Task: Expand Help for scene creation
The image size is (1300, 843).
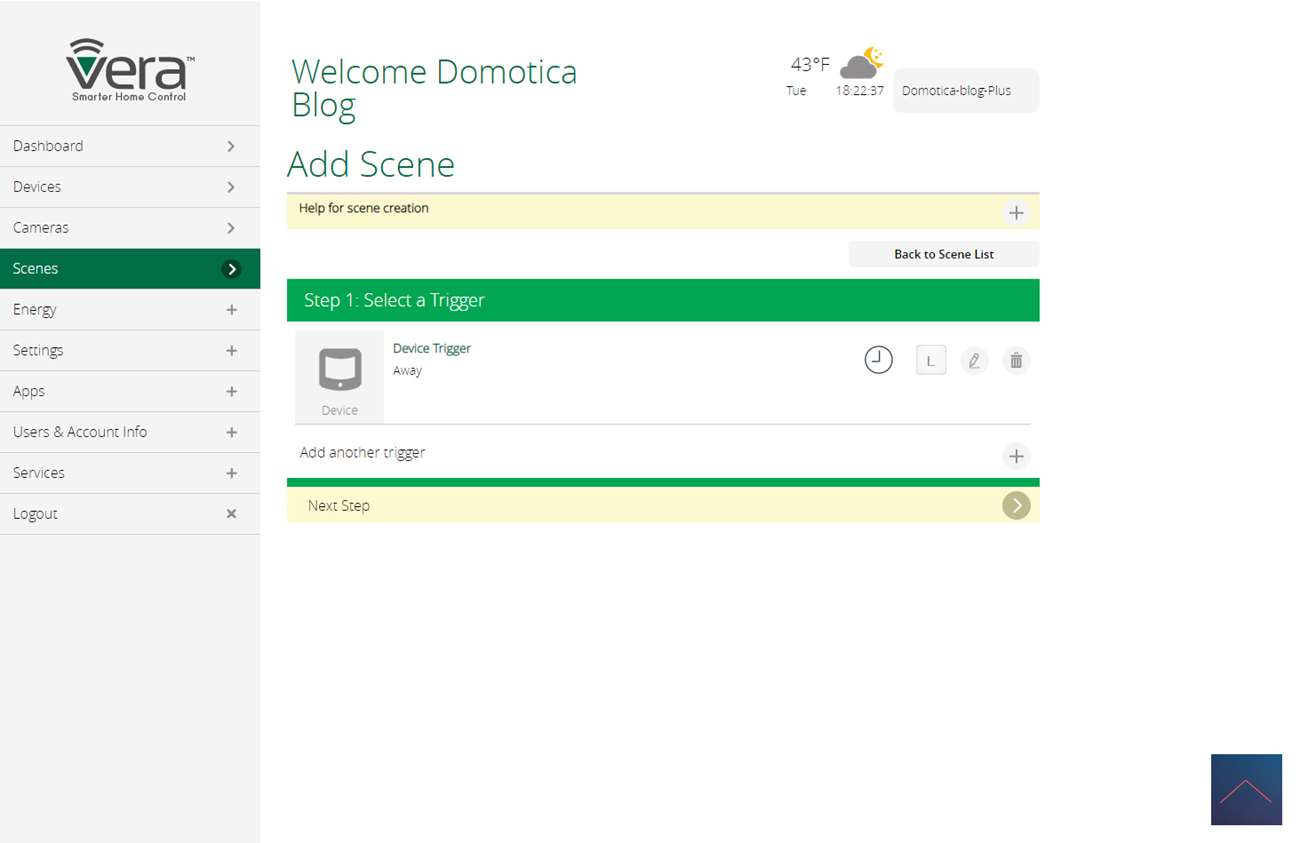Action: pyautogui.click(x=1016, y=213)
